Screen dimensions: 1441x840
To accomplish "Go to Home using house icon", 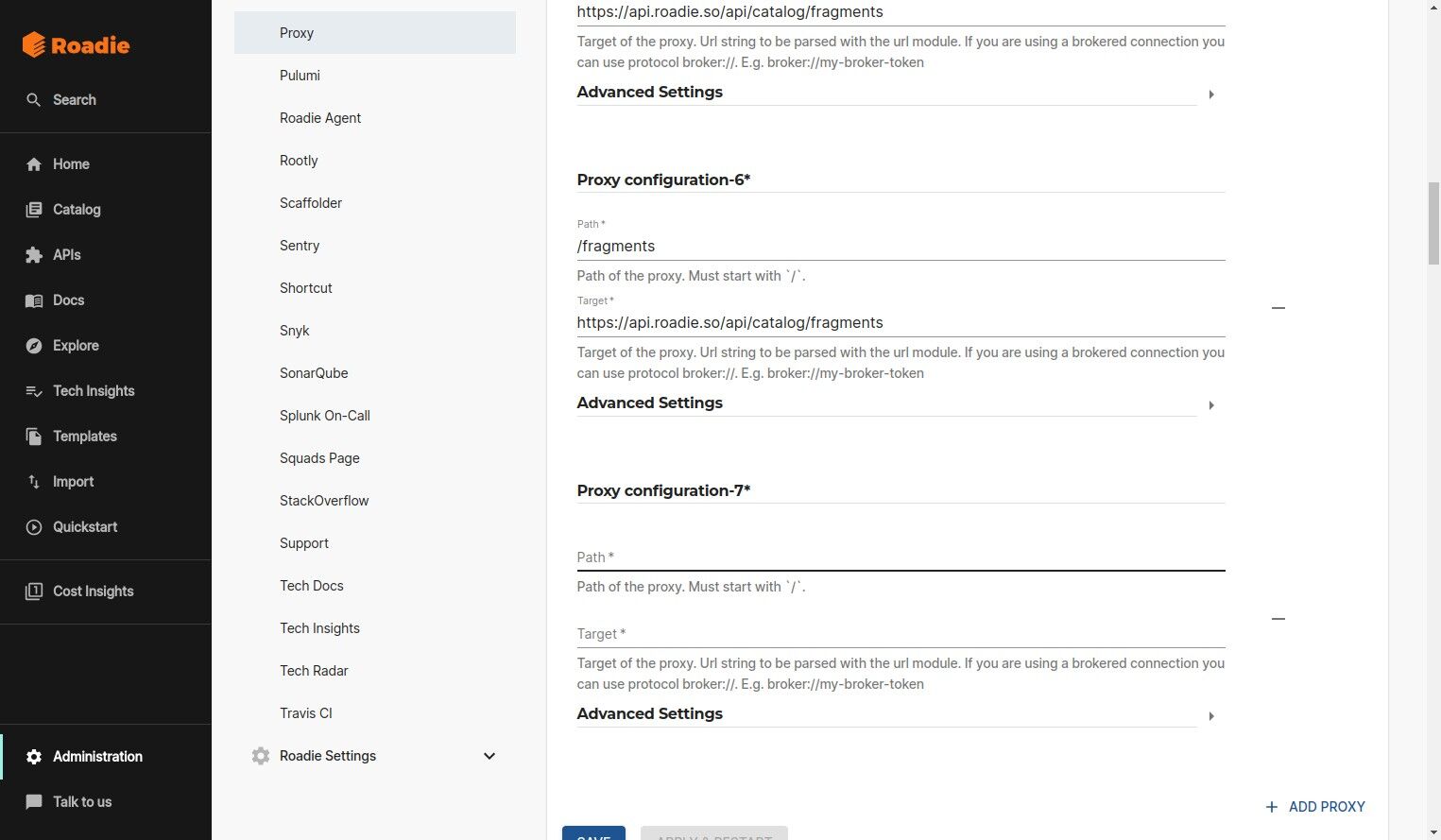I will tap(34, 164).
